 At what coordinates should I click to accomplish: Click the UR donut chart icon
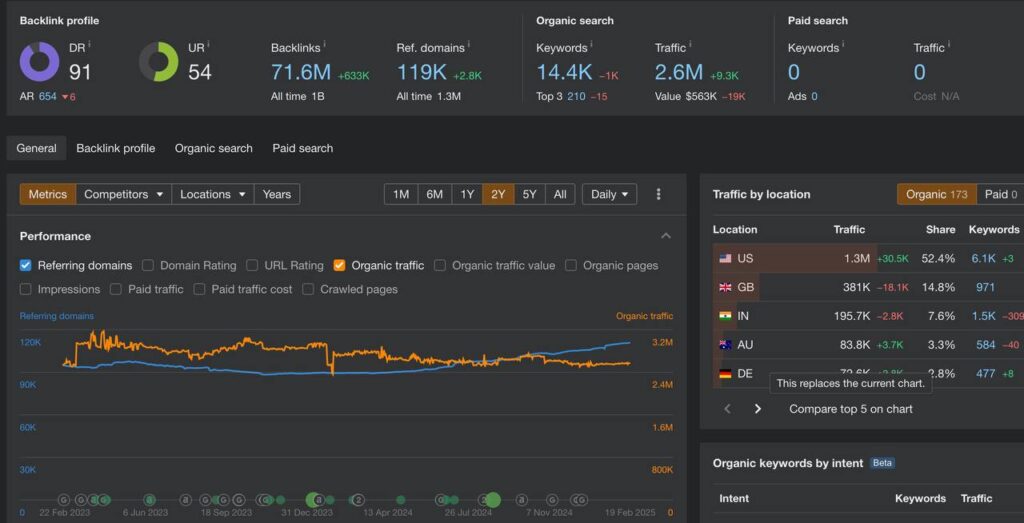[158, 62]
